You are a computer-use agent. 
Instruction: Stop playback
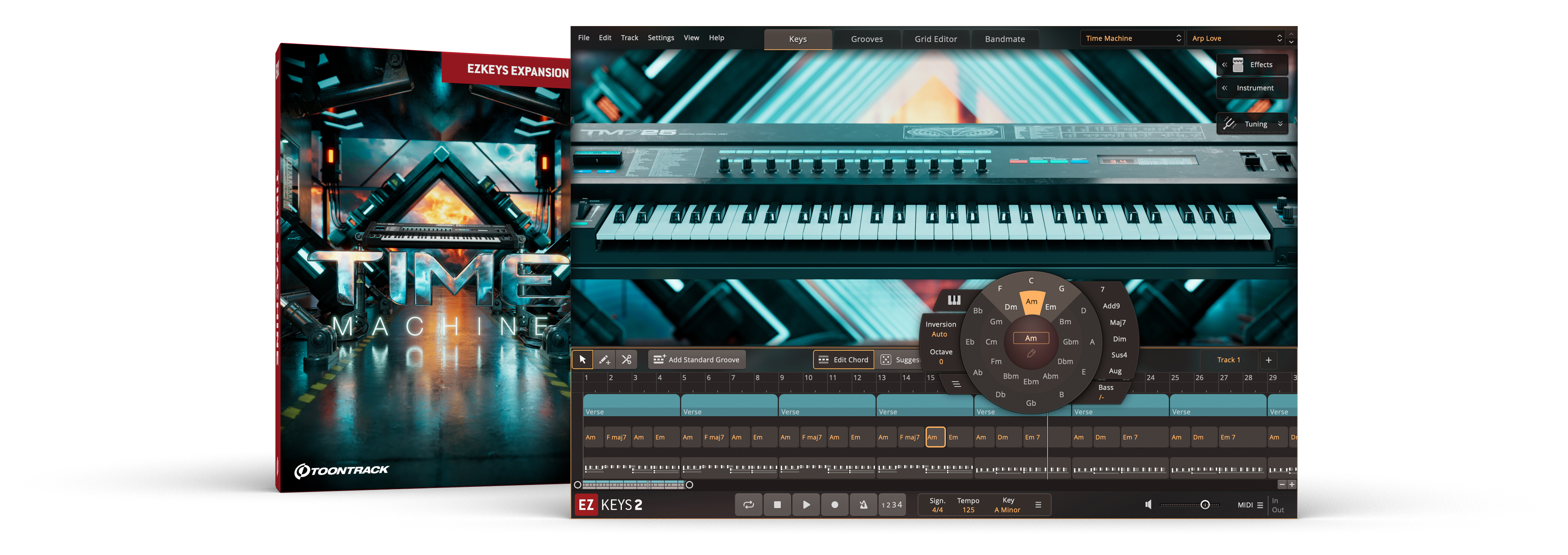[x=777, y=504]
